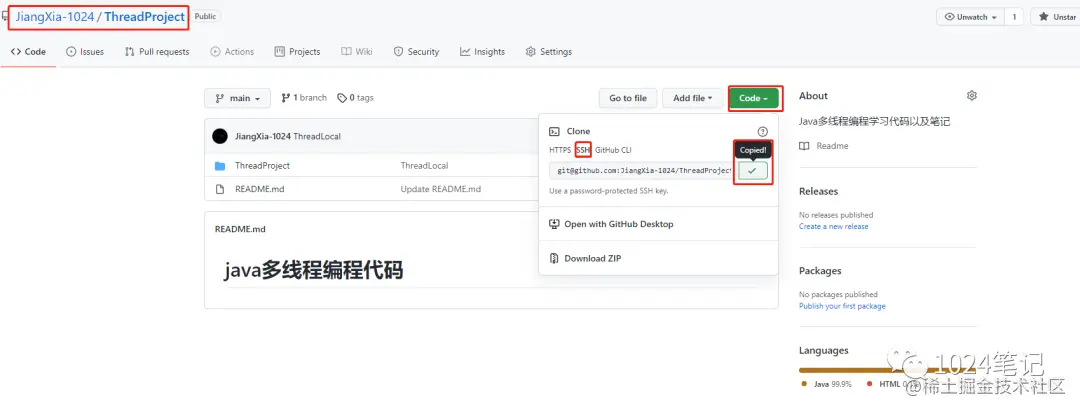Click the Public visibility badge

point(205,17)
